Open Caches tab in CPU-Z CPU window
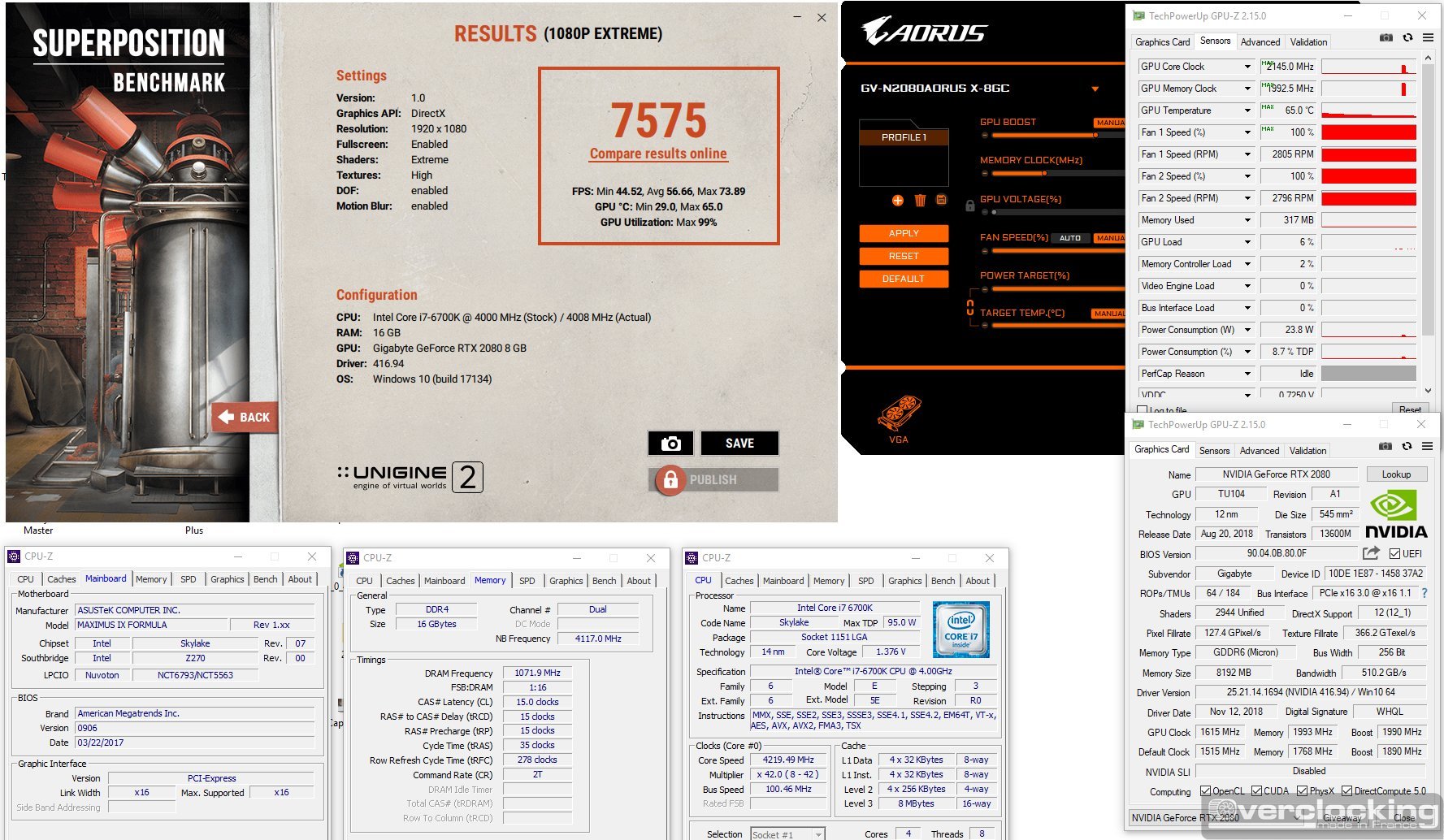The image size is (1444, 840). (x=739, y=581)
